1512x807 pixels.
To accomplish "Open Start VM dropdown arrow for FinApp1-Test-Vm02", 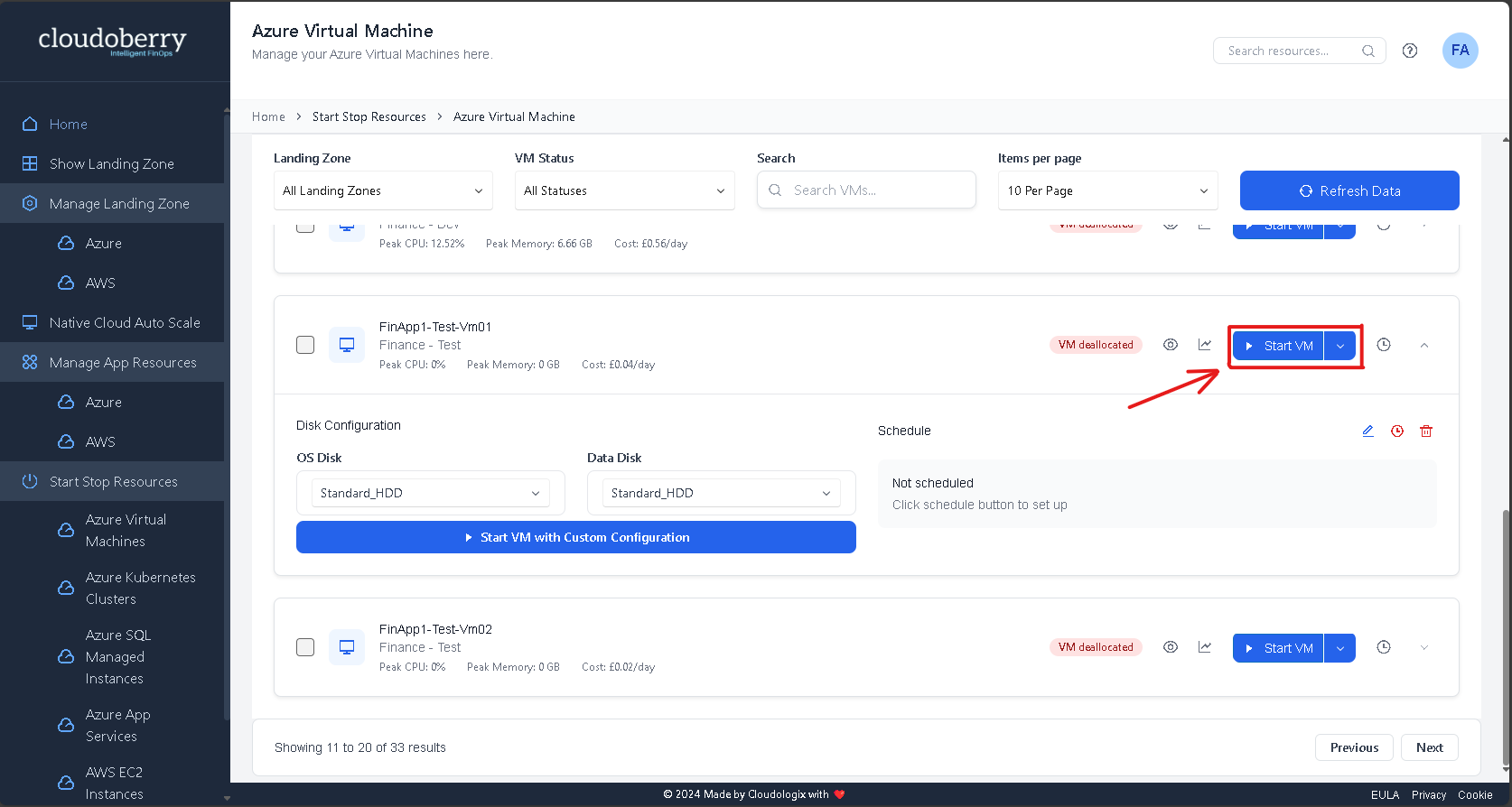I will pyautogui.click(x=1339, y=648).
